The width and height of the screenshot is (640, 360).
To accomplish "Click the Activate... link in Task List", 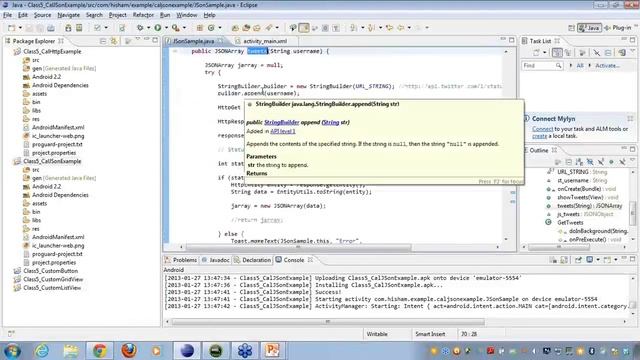I will [607, 65].
